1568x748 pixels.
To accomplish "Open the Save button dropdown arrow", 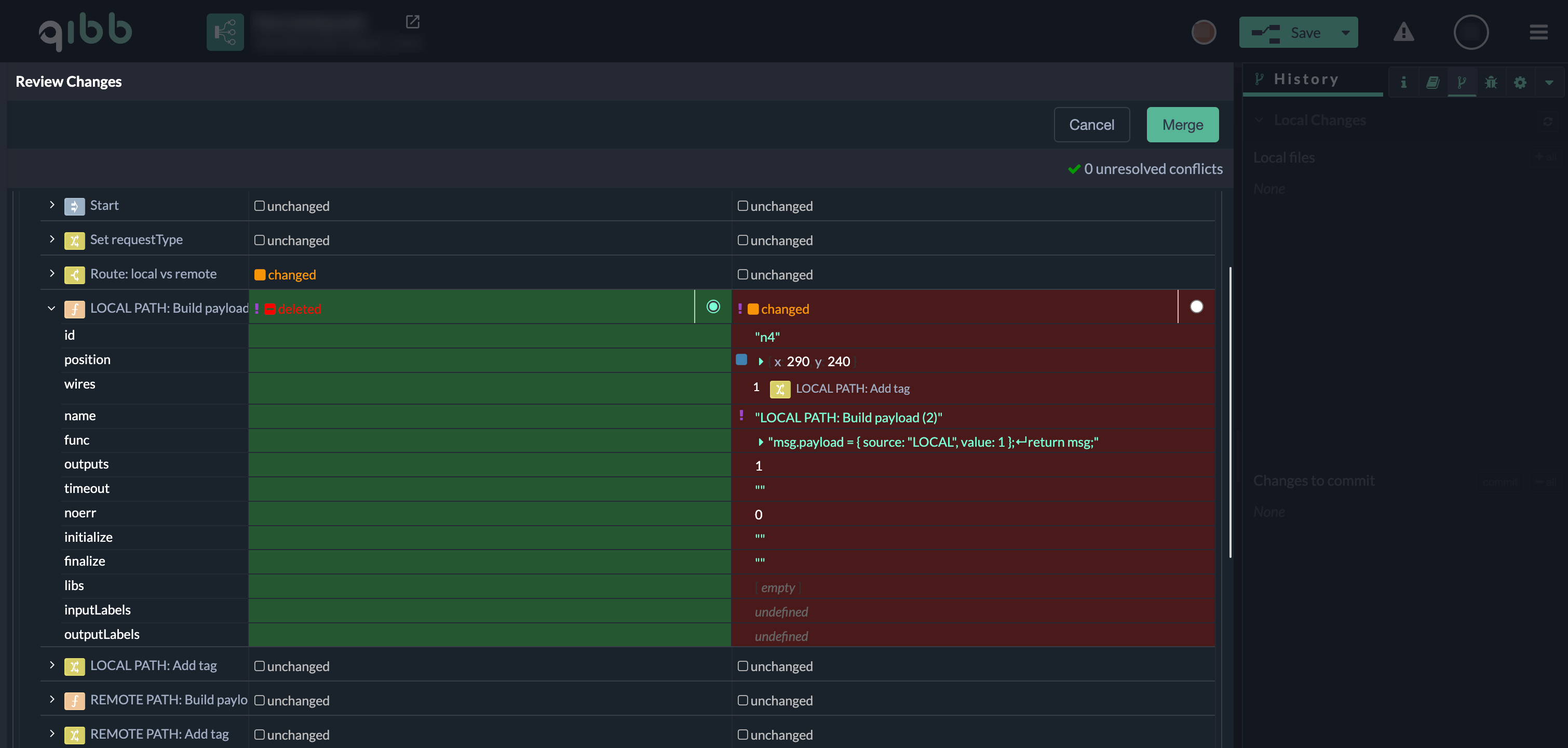I will [x=1345, y=32].
